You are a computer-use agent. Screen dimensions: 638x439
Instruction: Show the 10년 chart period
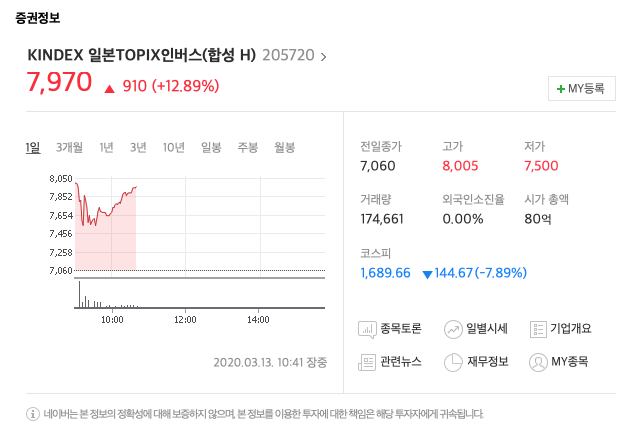coord(173,148)
